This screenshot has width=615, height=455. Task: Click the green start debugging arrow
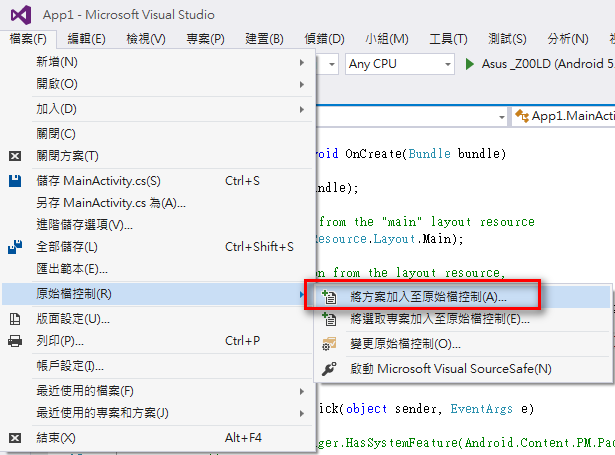(x=471, y=64)
